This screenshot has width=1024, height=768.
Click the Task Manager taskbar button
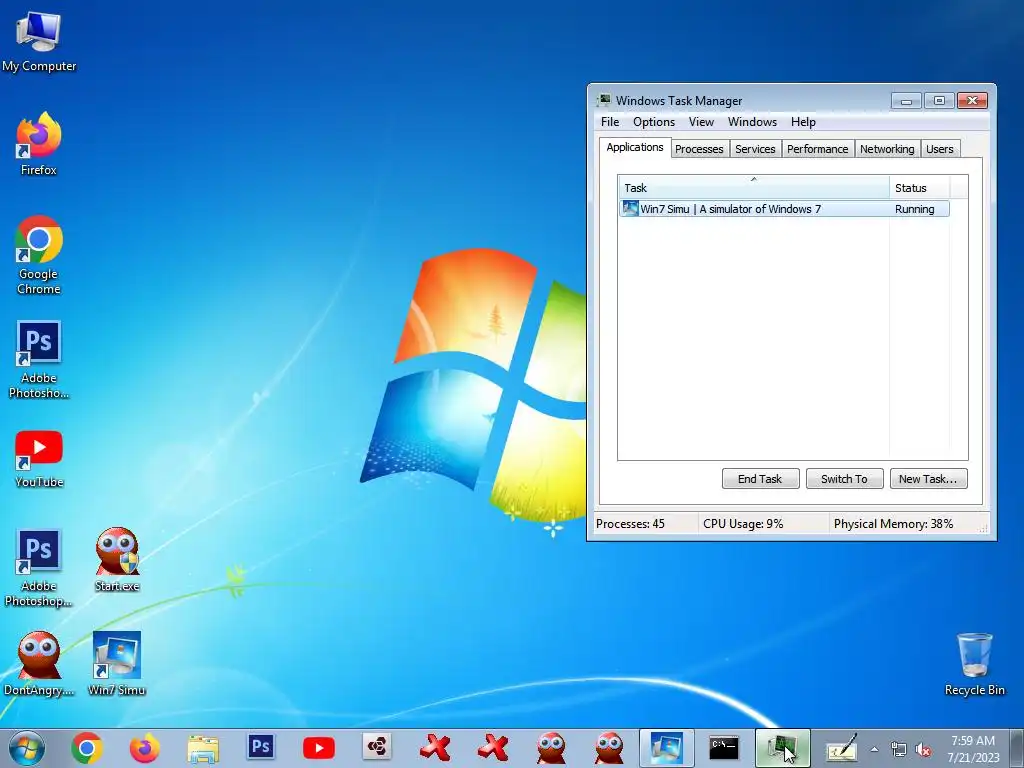(x=782, y=748)
